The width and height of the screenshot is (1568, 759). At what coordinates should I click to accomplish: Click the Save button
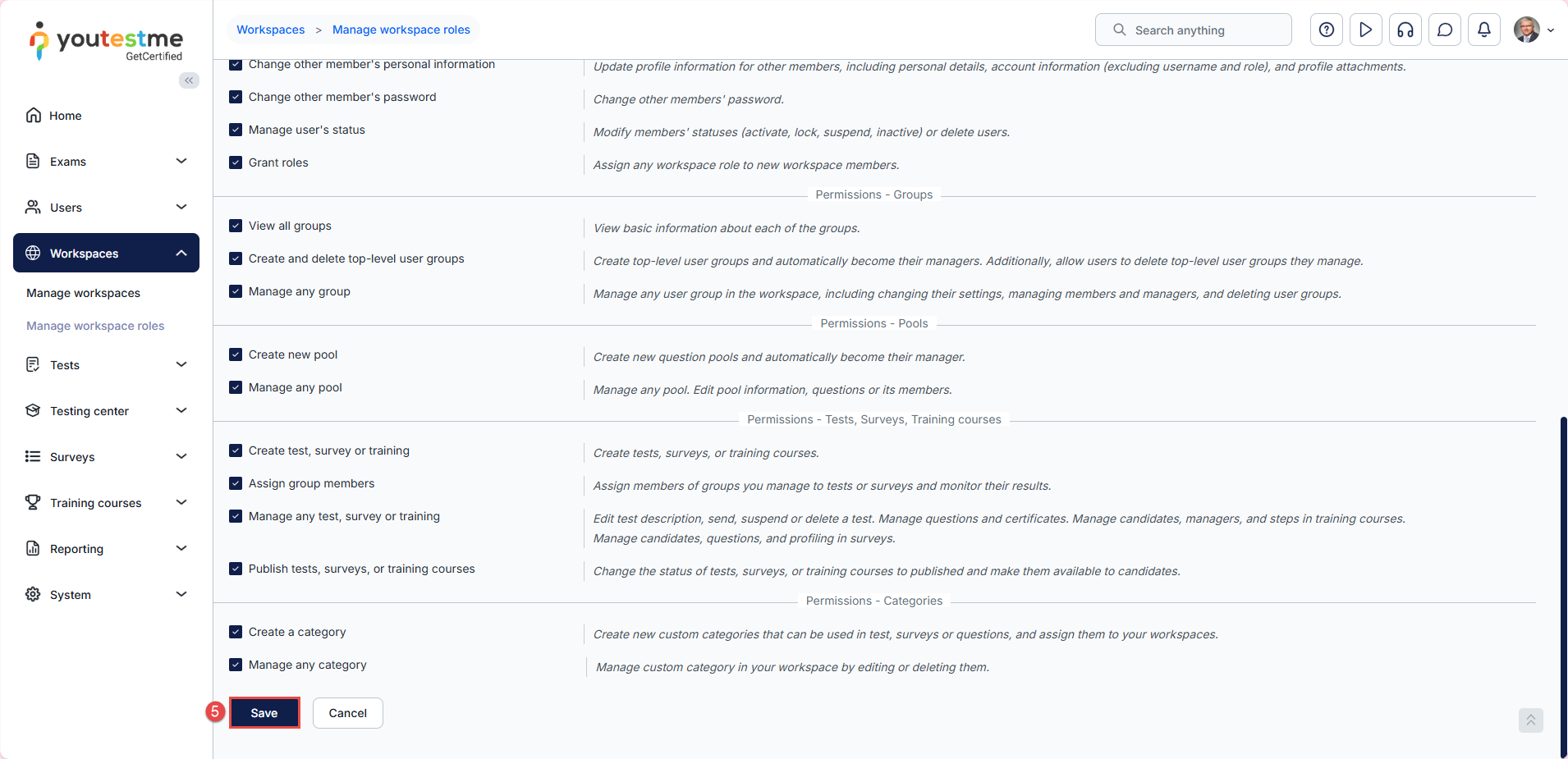coord(264,713)
